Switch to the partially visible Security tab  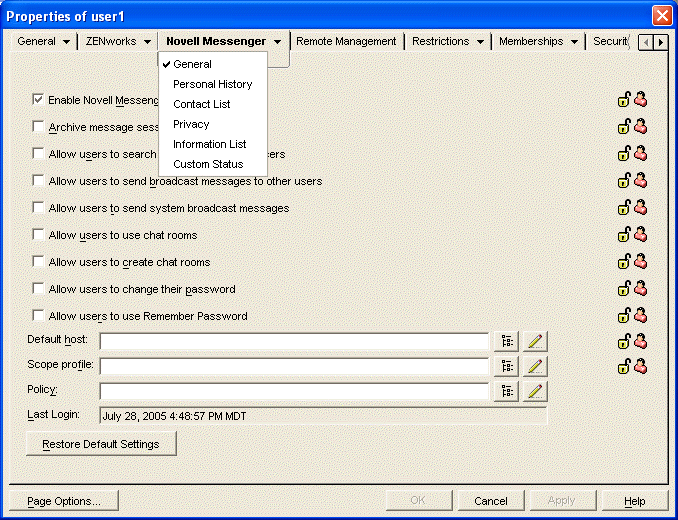point(610,41)
